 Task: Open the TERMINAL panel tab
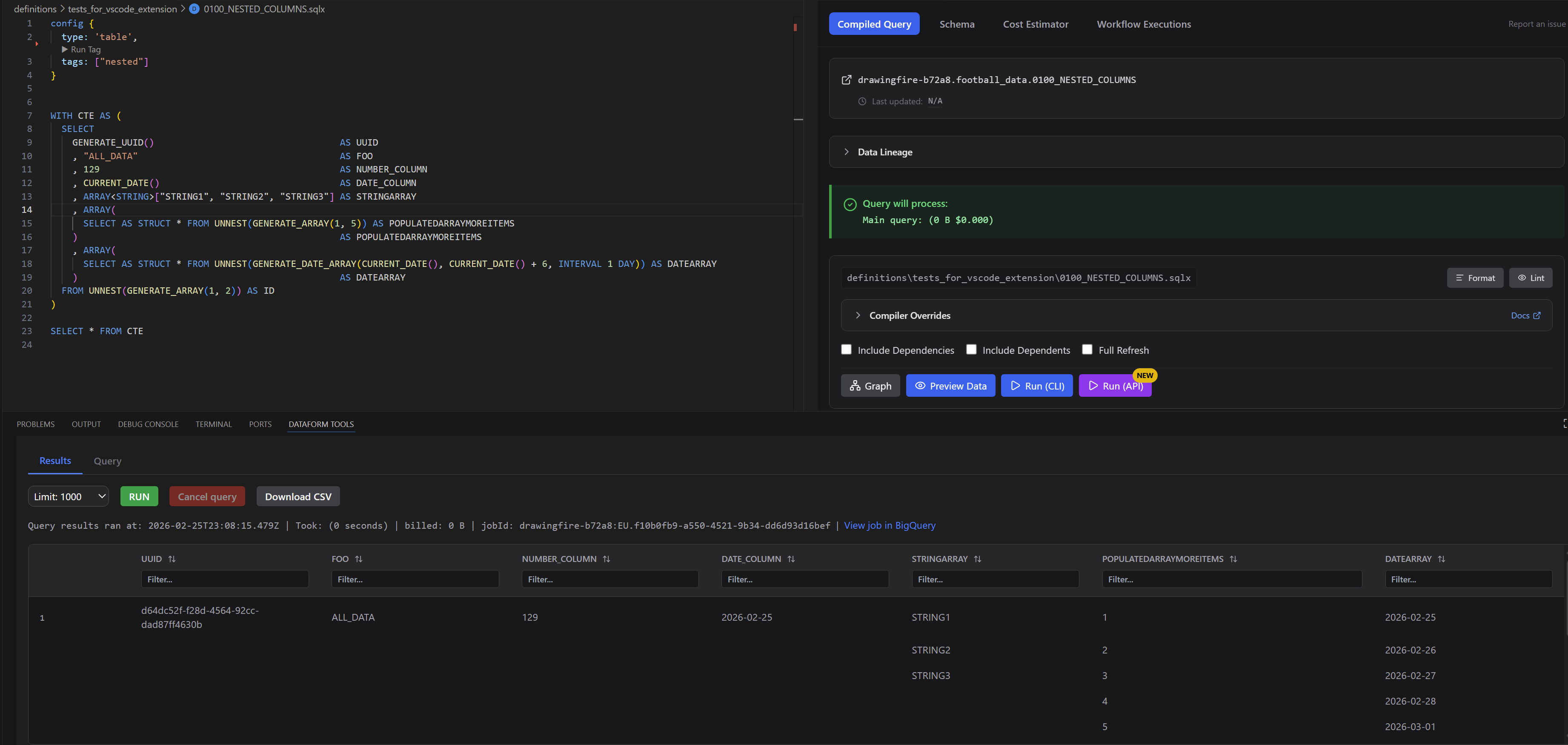click(214, 424)
